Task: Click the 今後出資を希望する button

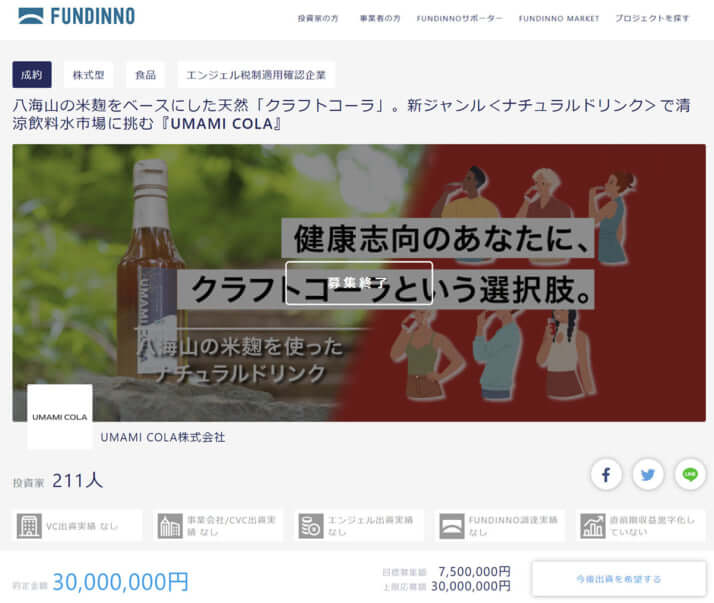Action: (618, 579)
